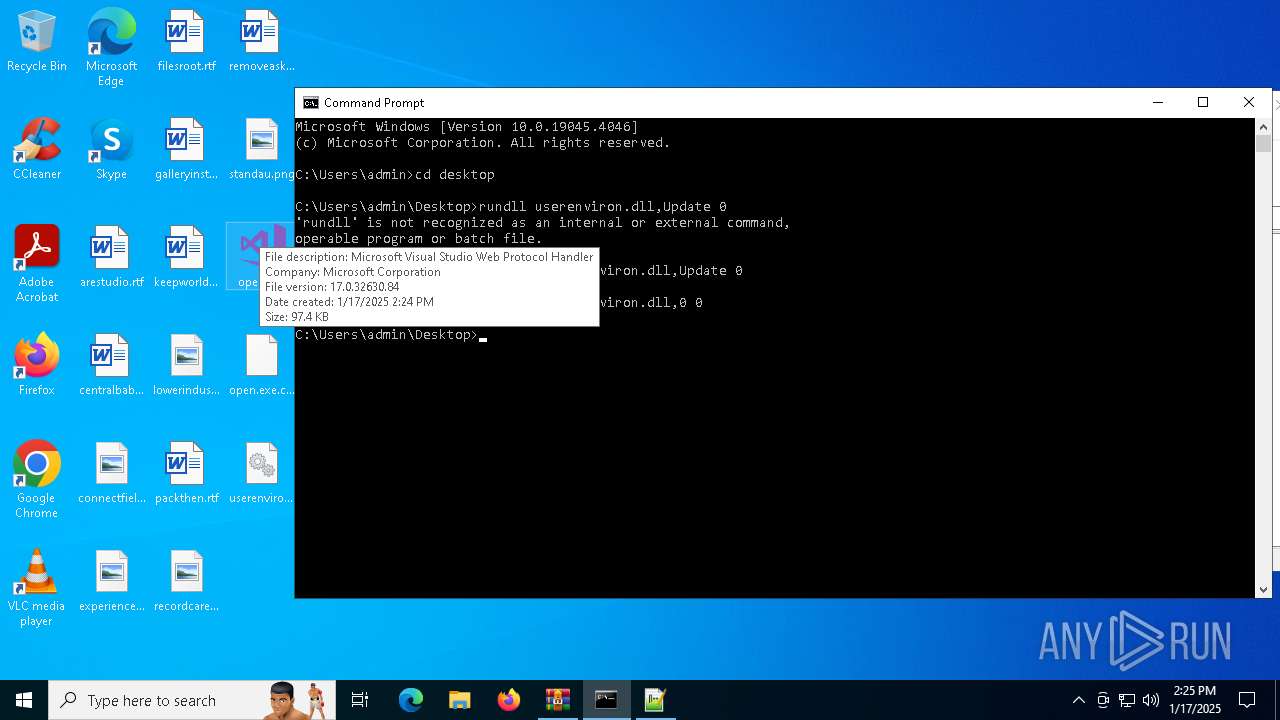Click 'rundll userenviron.dll,Update 0' command text
The width and height of the screenshot is (1280, 720).
tap(603, 206)
